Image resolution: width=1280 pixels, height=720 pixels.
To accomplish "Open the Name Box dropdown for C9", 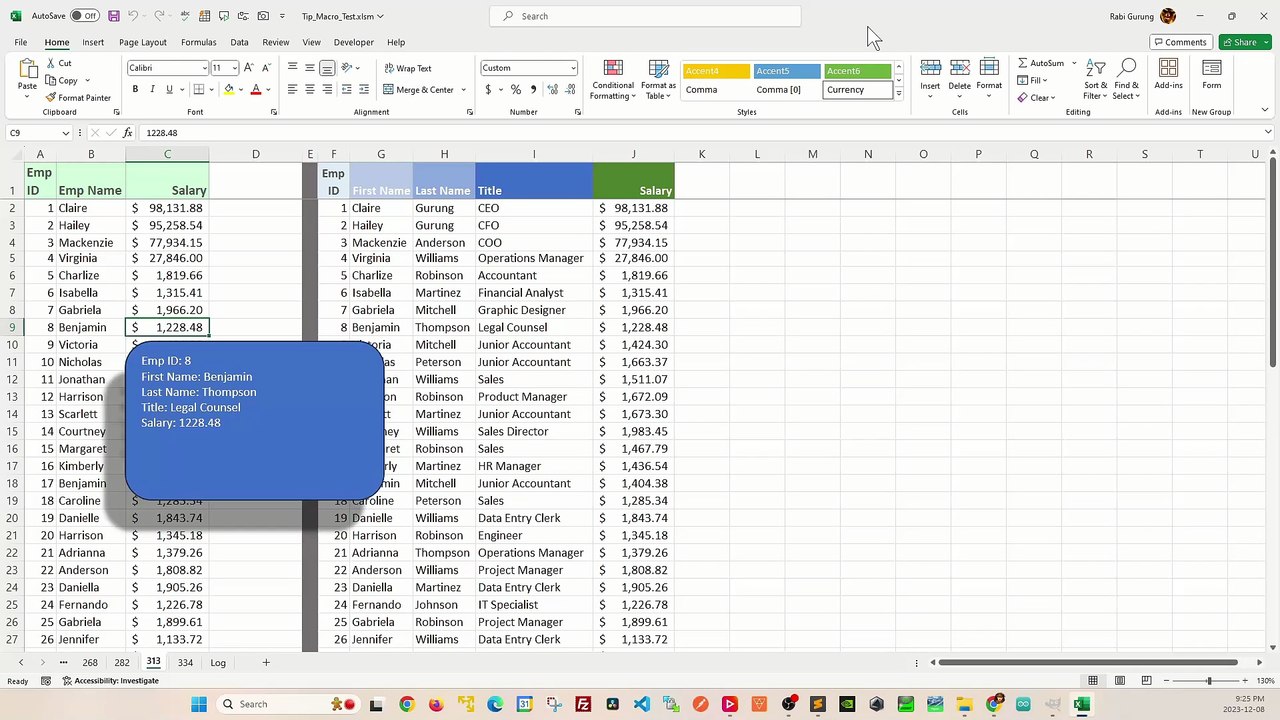I will click(66, 133).
